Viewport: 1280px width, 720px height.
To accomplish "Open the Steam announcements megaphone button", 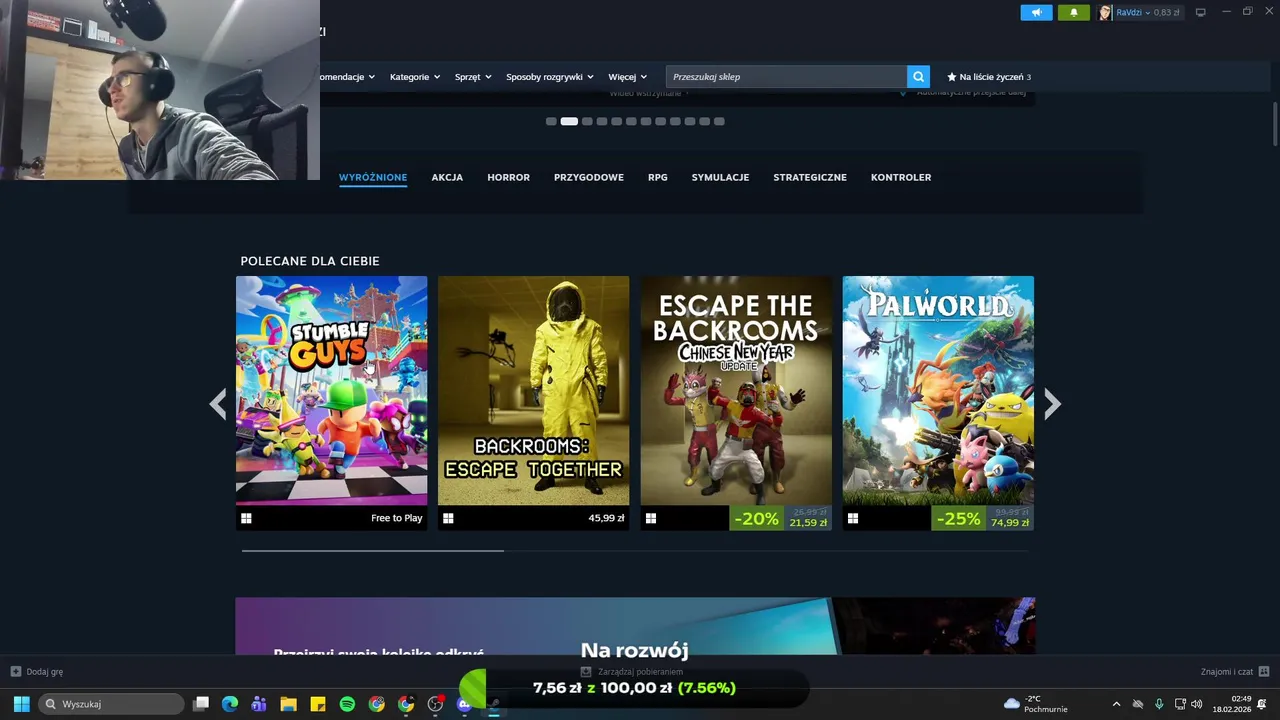I will pos(1036,12).
